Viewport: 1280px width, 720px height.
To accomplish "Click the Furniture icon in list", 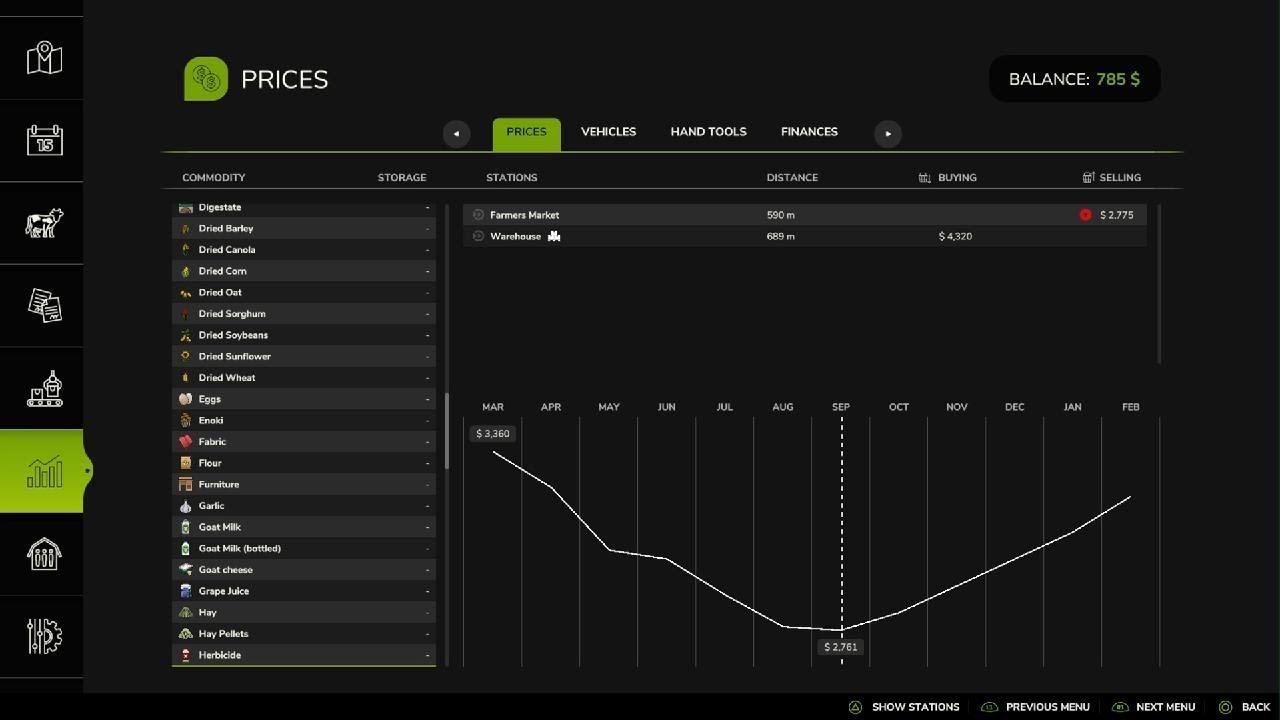I will (185, 484).
